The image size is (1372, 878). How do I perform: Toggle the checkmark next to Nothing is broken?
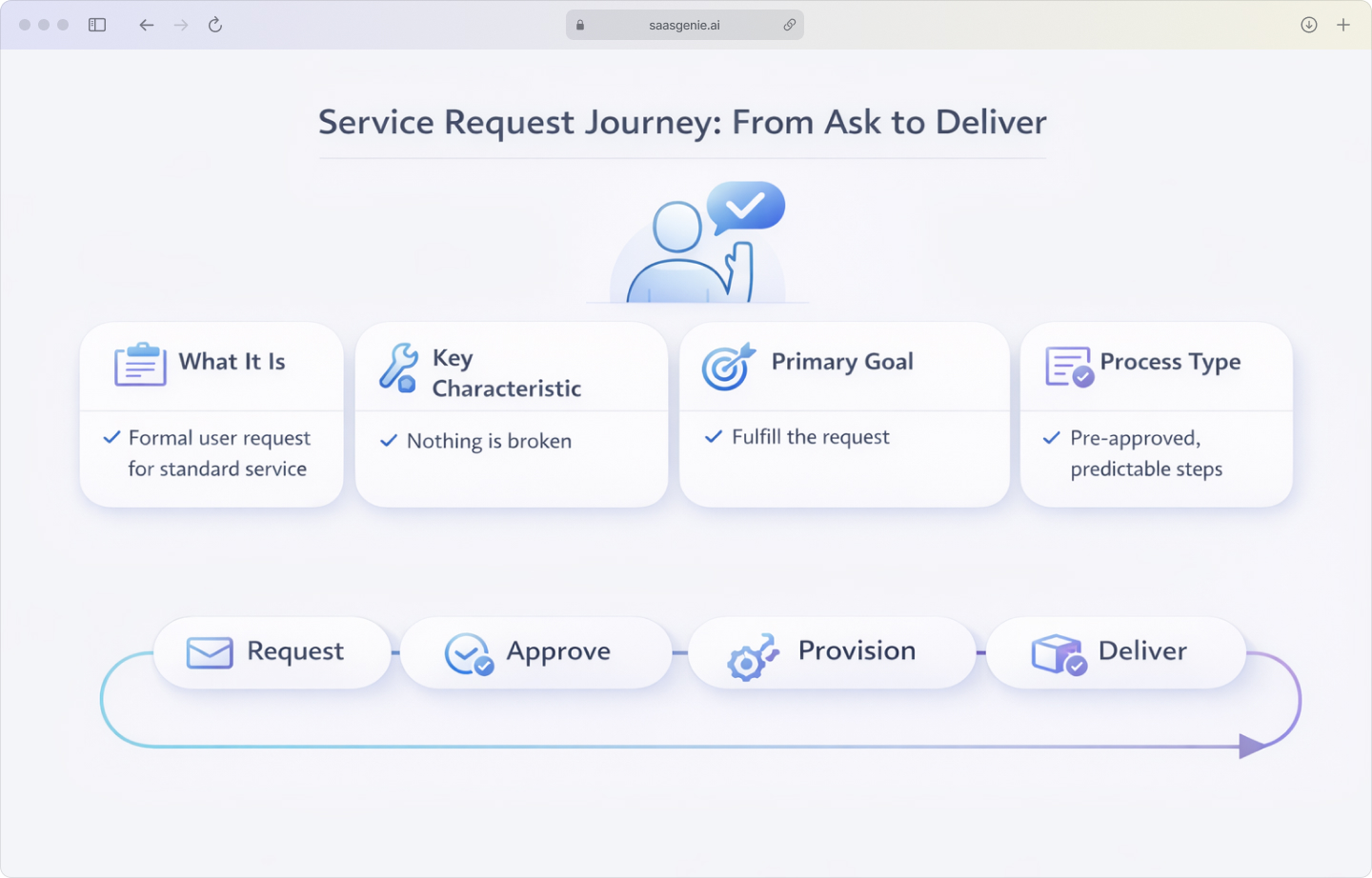click(x=387, y=441)
